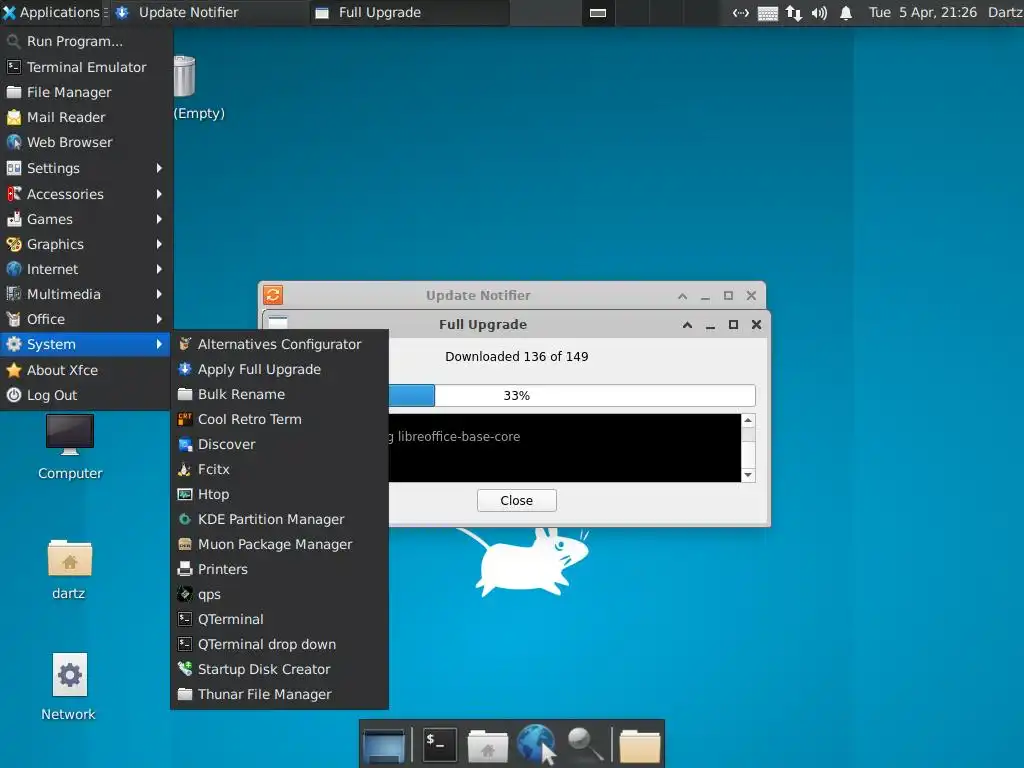This screenshot has height=768, width=1024.
Task: Click the log scrollbar down arrow
Action: (x=748, y=475)
